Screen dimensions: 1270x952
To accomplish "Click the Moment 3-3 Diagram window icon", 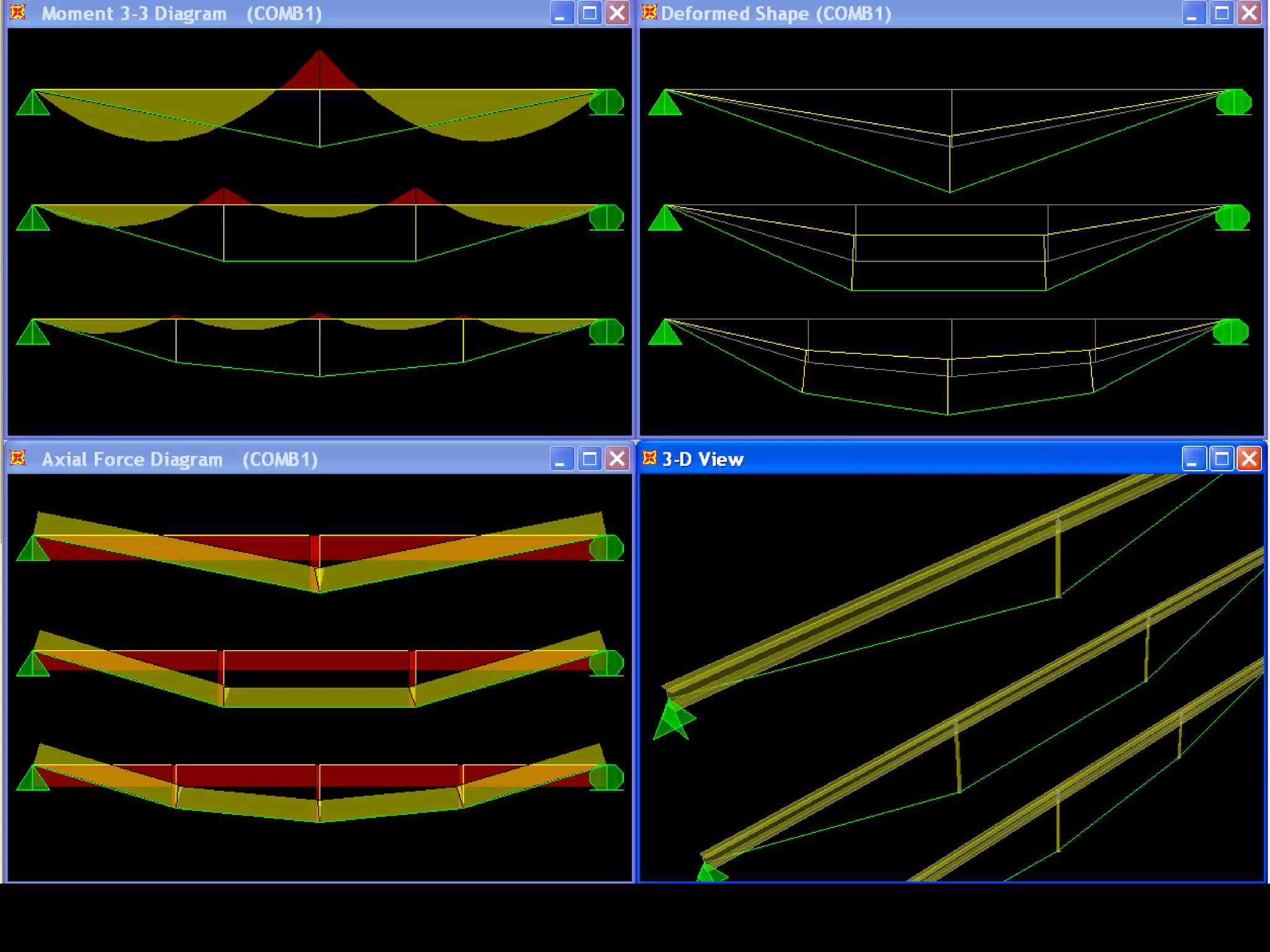I will pos(18,13).
